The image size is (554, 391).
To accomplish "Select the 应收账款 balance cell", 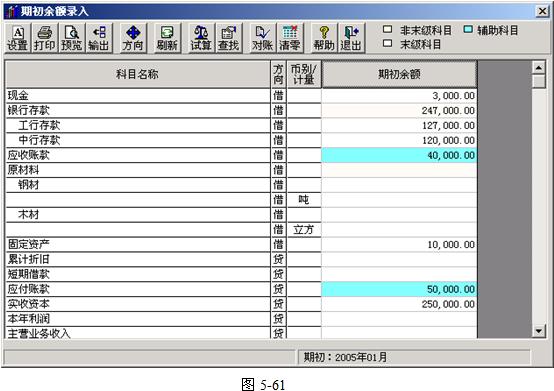I will [399, 155].
